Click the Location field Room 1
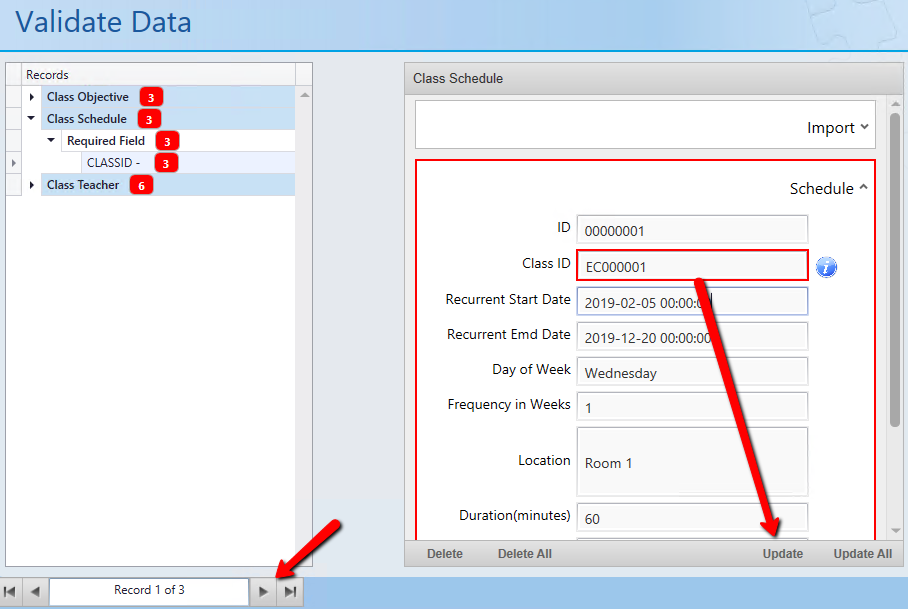908x609 pixels. [692, 461]
